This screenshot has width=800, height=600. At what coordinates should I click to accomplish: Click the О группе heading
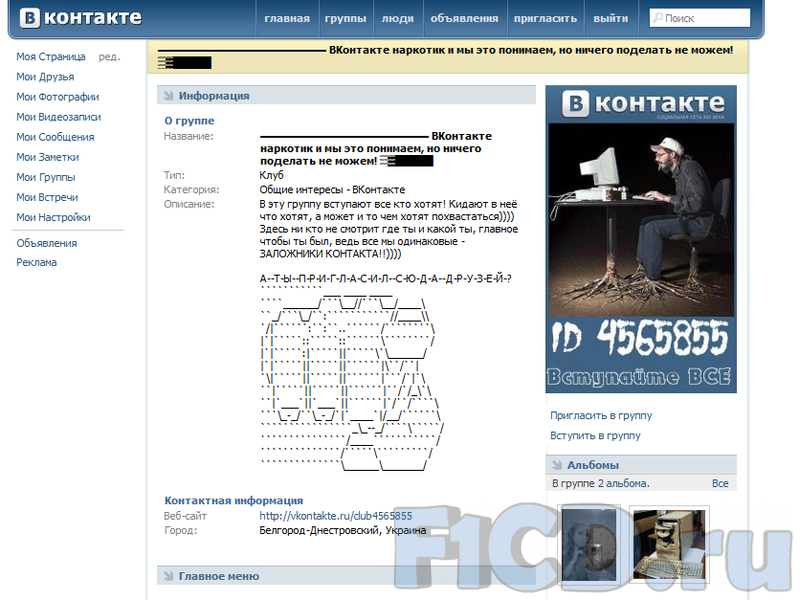(x=189, y=121)
